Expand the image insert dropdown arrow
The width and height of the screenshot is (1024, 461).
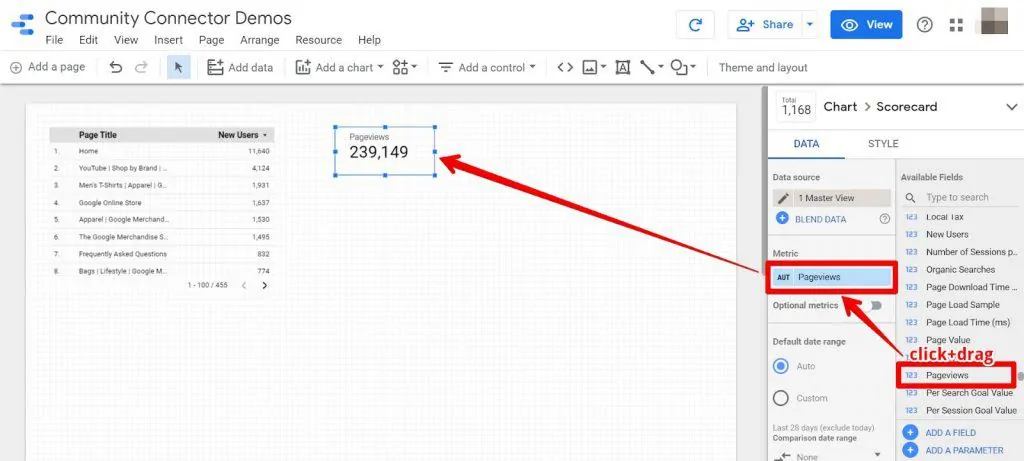click(603, 67)
